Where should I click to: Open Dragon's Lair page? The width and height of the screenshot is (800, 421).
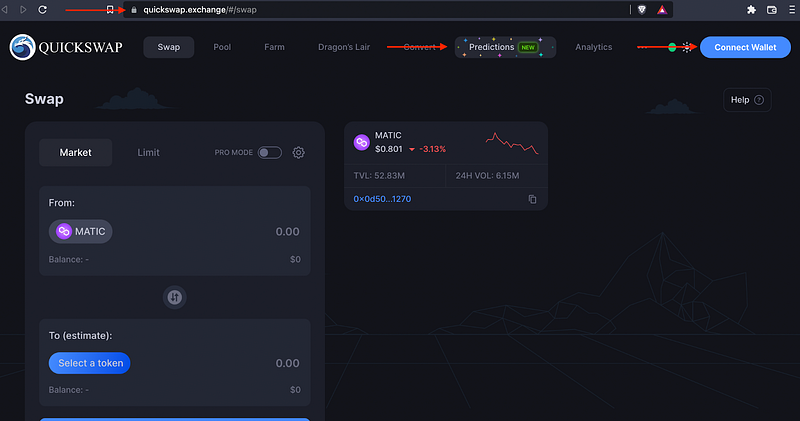coord(344,47)
